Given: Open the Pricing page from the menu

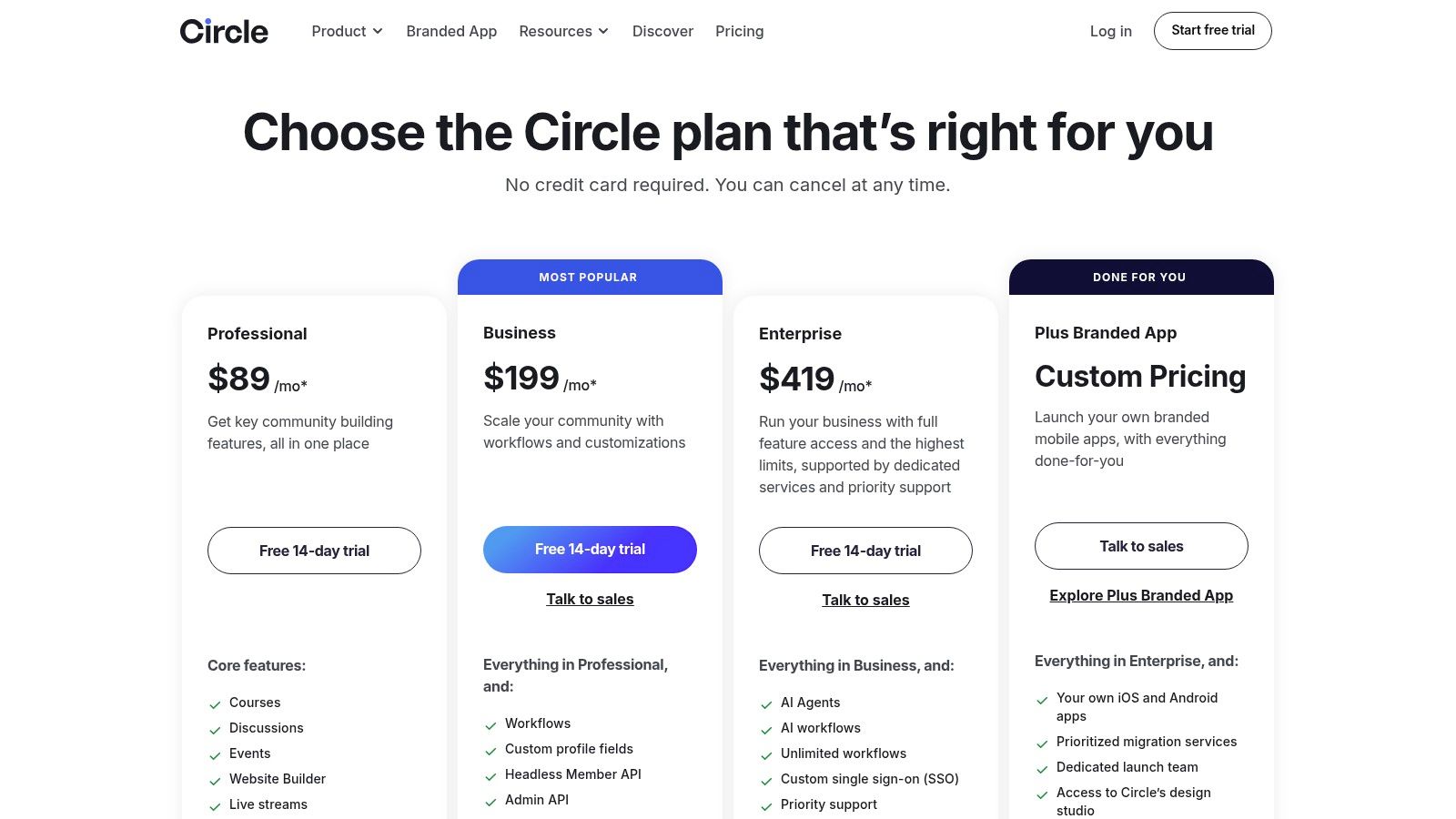Looking at the screenshot, I should pyautogui.click(x=739, y=31).
